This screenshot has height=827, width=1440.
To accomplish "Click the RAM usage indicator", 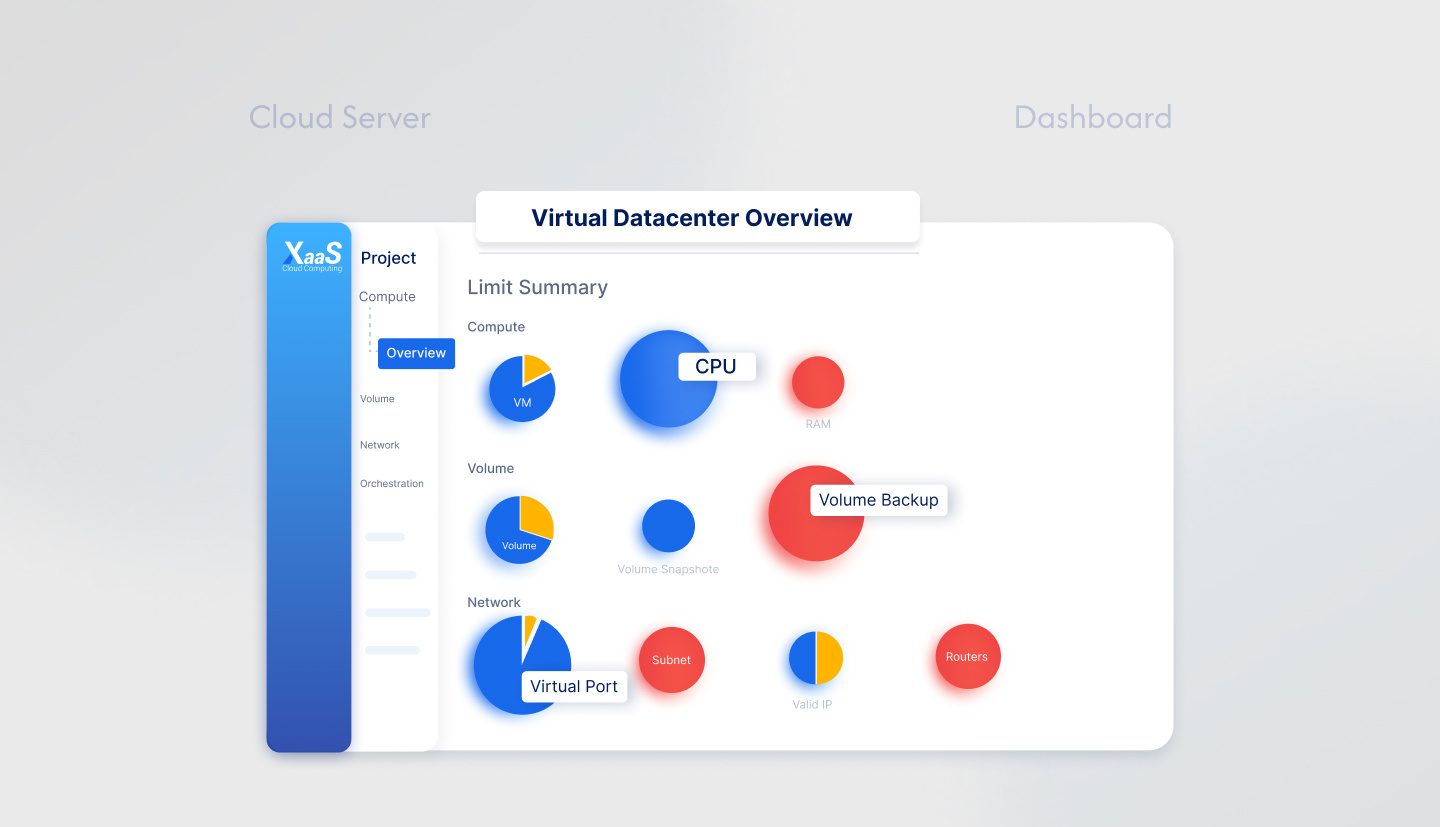I will [817, 382].
